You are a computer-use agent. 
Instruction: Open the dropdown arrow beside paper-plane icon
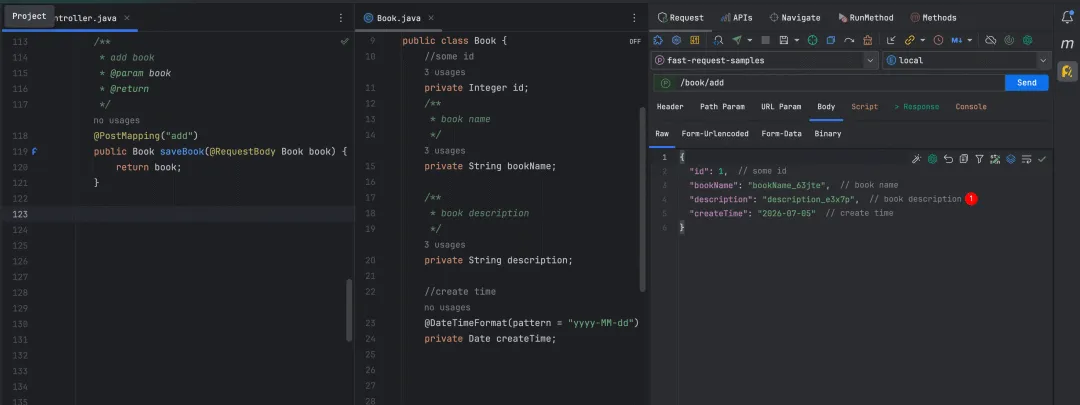[750, 40]
